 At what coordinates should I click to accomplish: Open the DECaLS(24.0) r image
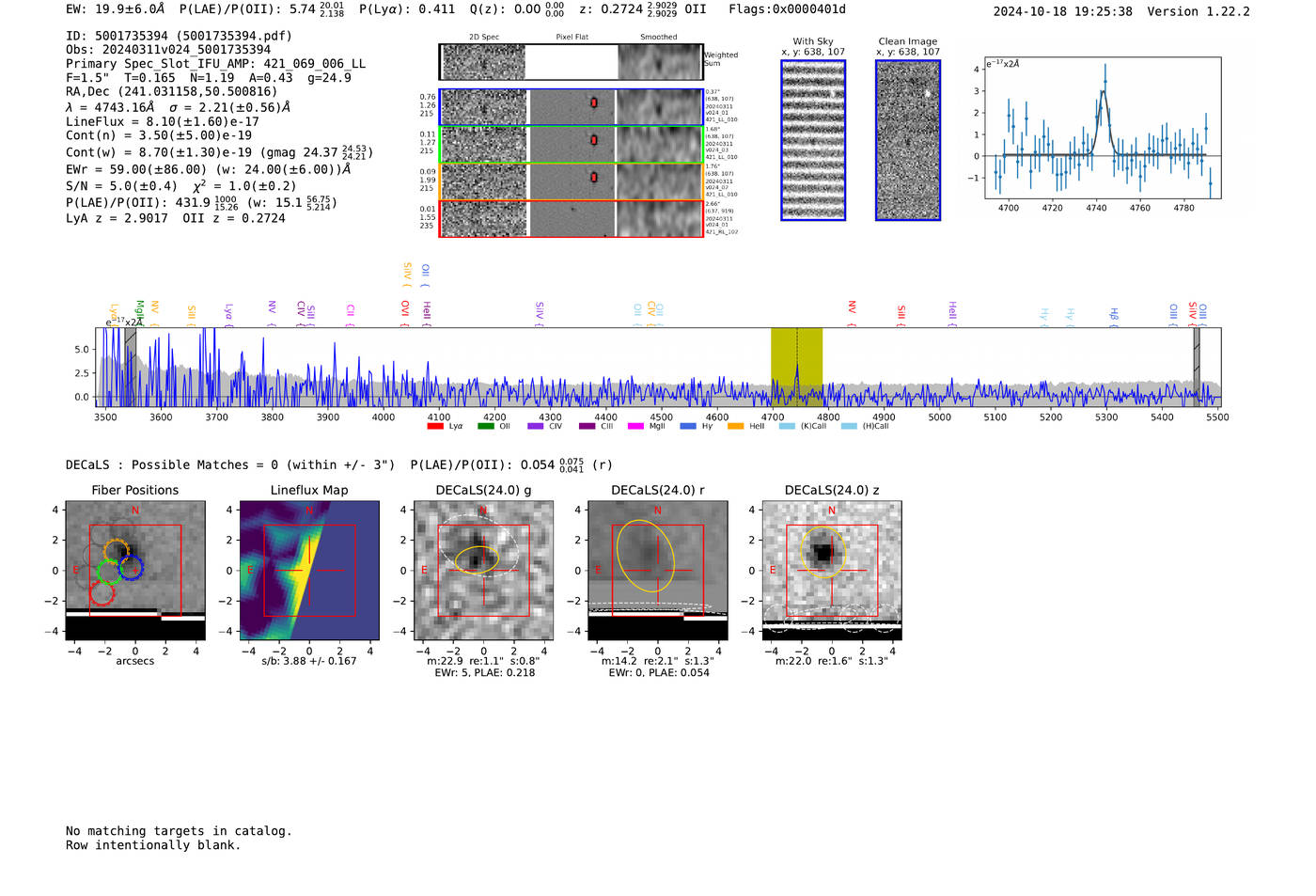tap(658, 571)
